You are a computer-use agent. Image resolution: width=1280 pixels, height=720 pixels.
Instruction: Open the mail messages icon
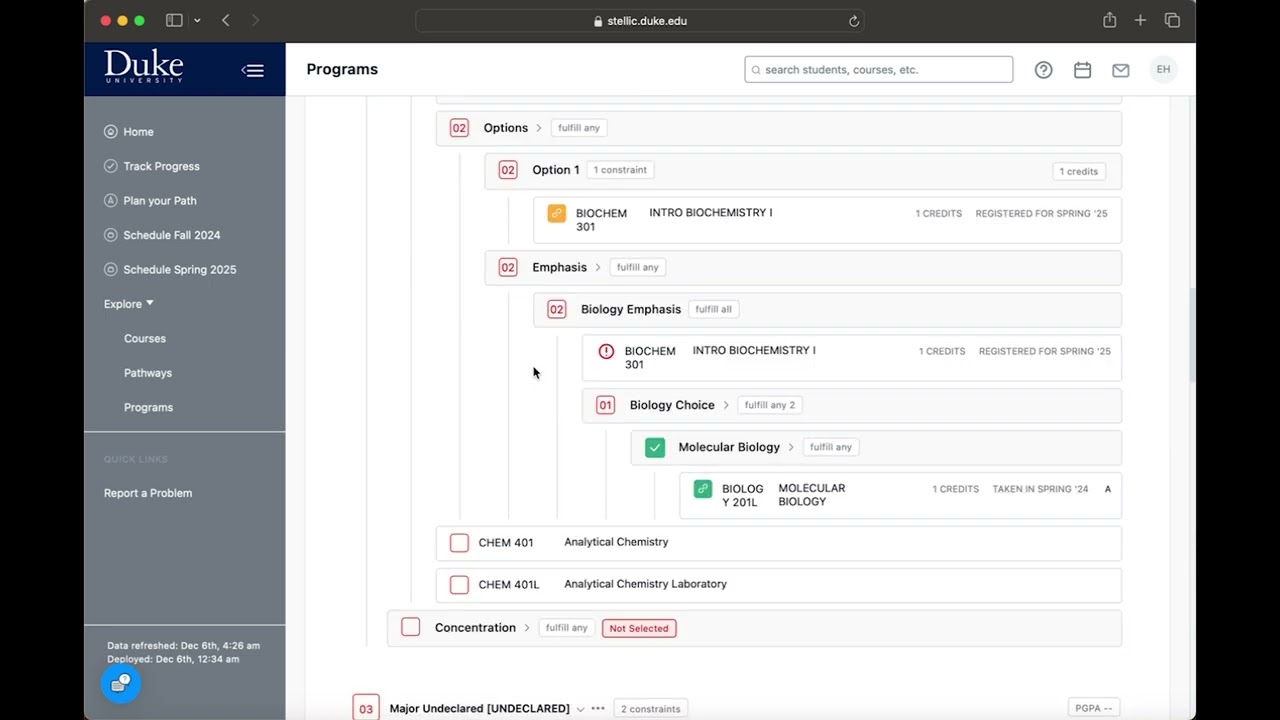coord(1121,70)
